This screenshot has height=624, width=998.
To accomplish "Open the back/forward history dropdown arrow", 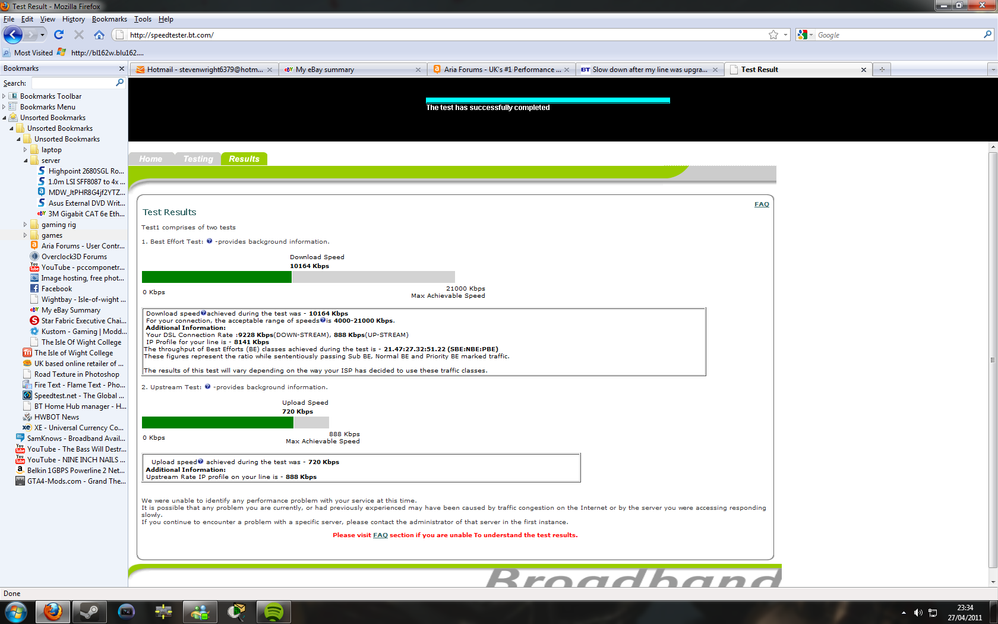I will click(42, 35).
